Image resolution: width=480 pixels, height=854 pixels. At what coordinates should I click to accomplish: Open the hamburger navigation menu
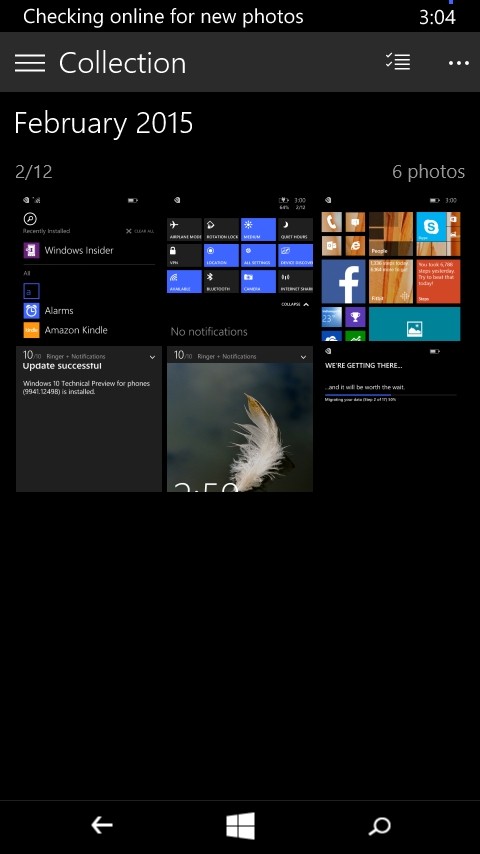pyautogui.click(x=30, y=63)
